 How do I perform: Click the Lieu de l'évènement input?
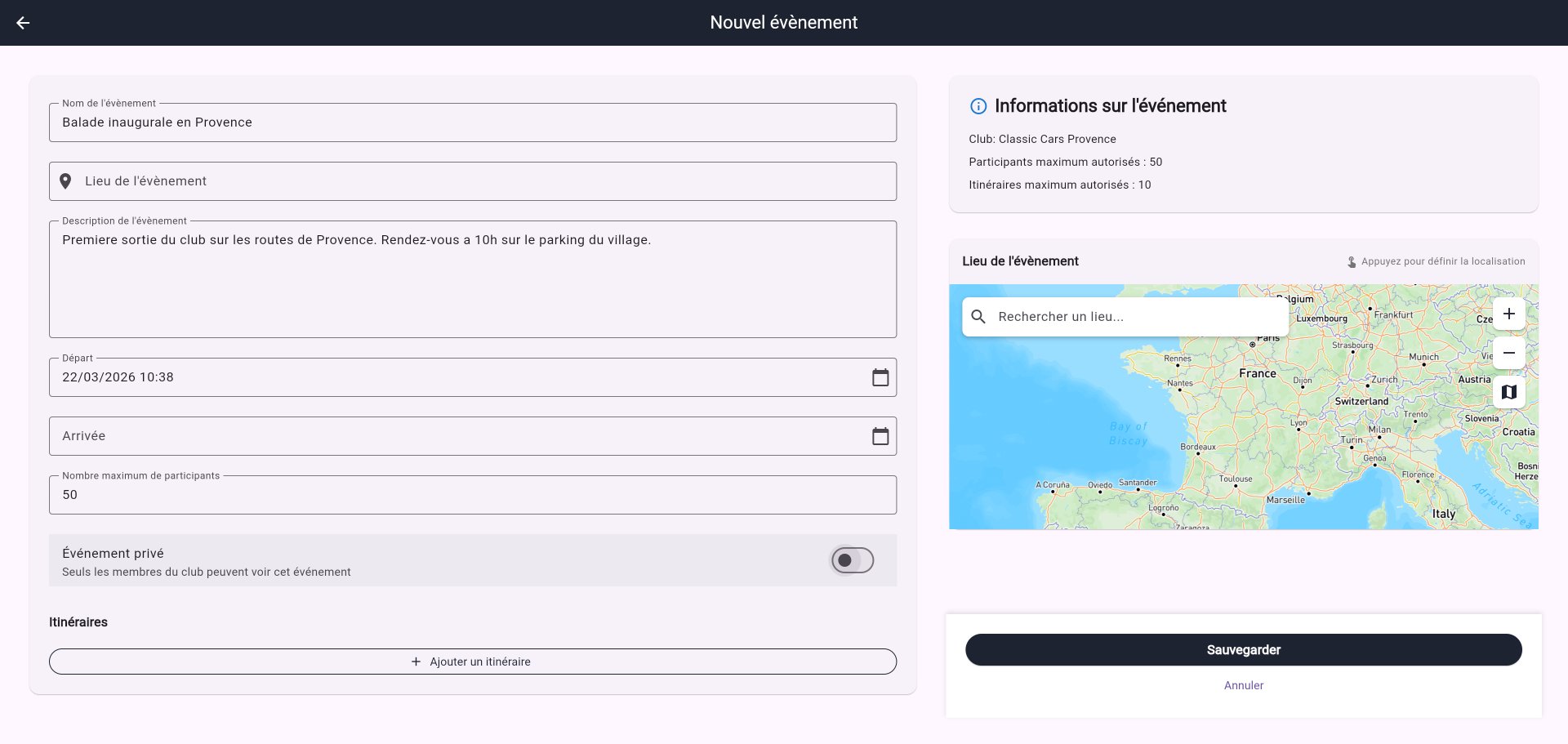coord(482,181)
